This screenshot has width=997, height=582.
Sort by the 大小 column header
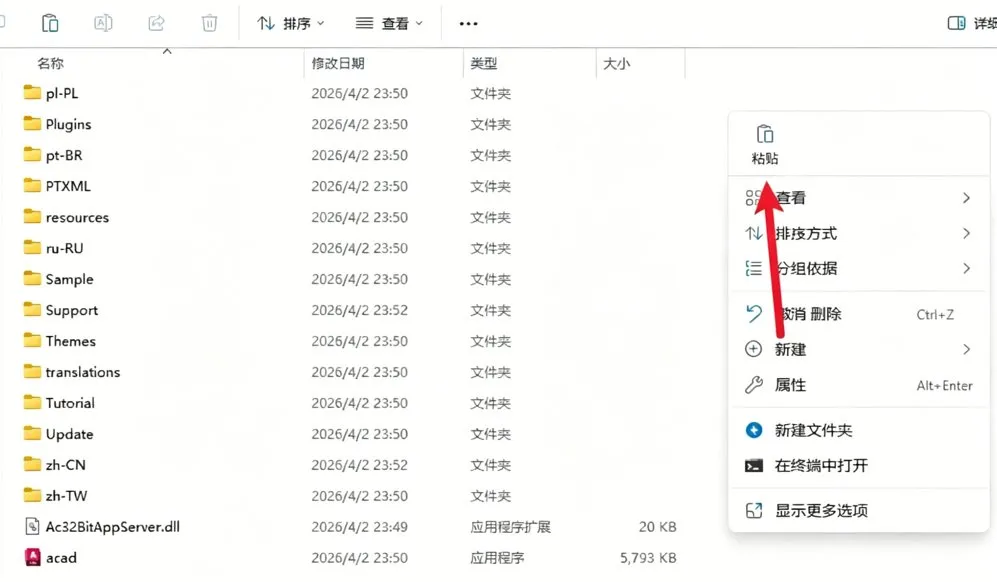tap(616, 64)
